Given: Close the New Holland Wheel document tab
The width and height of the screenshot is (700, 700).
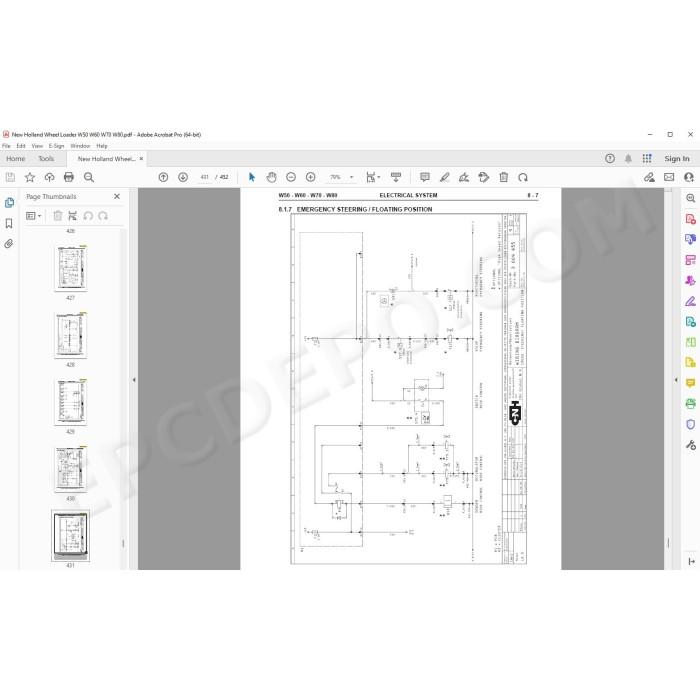Looking at the screenshot, I should [141, 158].
